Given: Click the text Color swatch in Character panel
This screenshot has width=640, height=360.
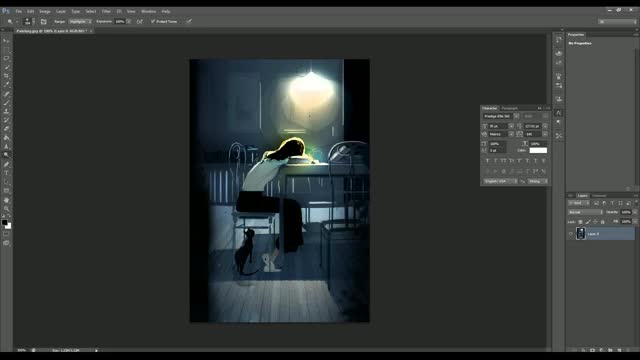Looking at the screenshot, I should coord(538,150).
